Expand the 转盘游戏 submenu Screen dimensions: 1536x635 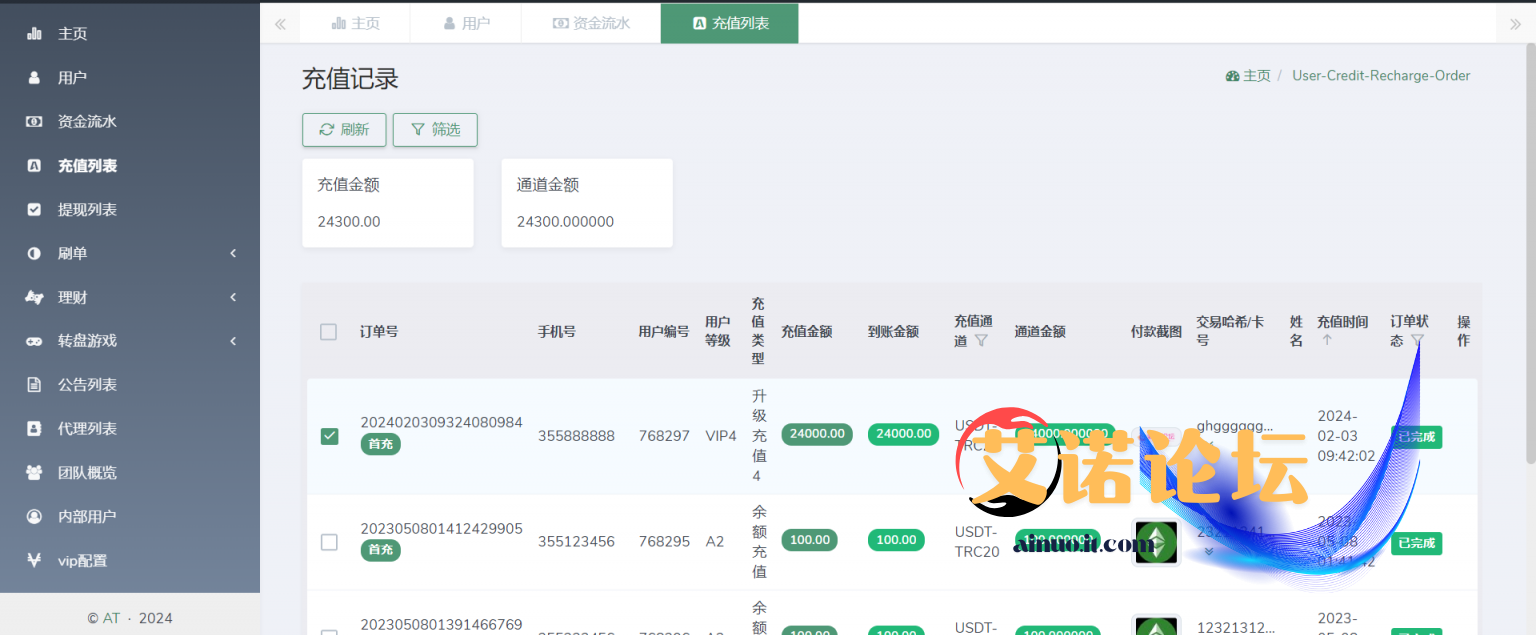233,341
